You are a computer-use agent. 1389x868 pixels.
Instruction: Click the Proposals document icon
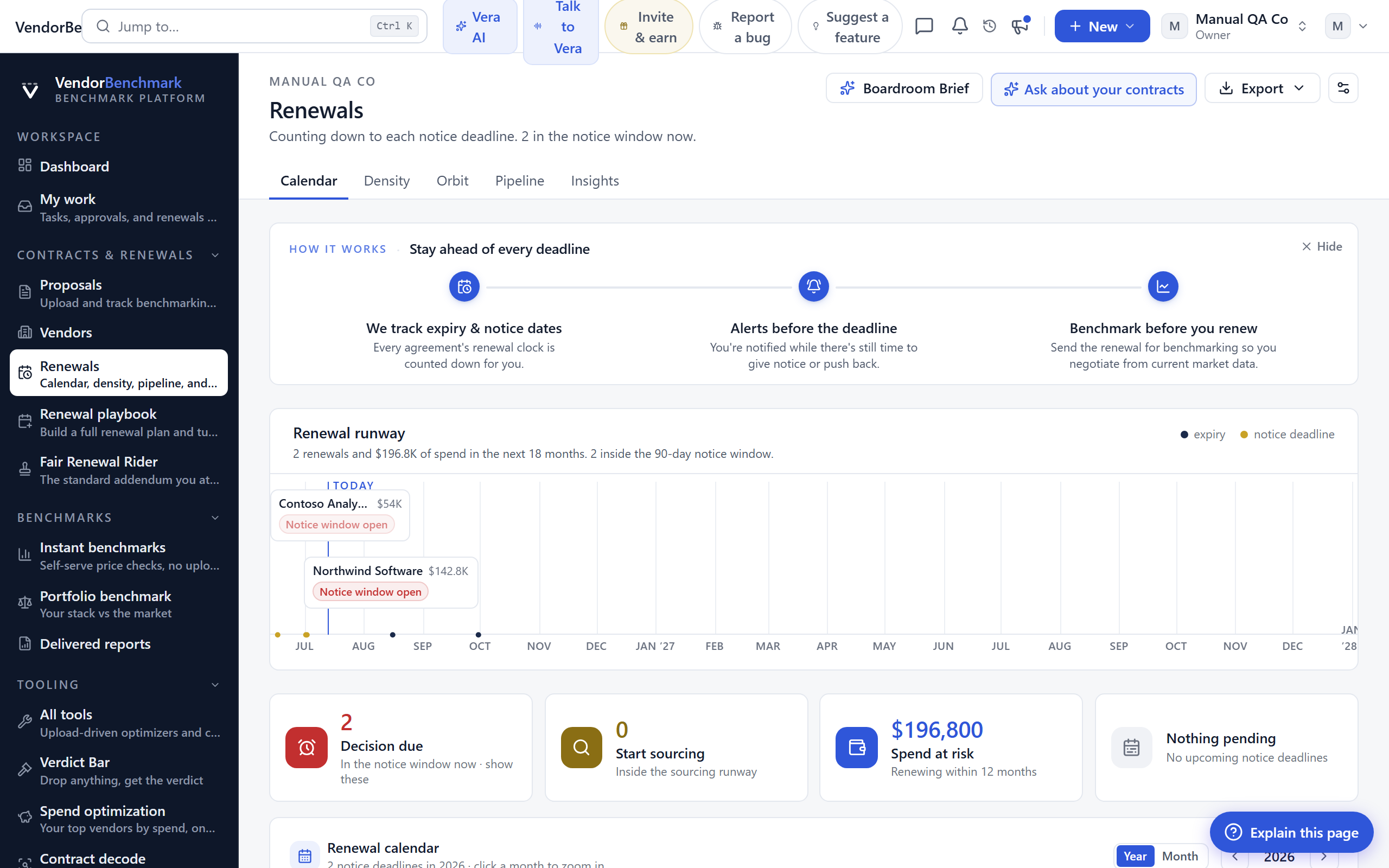24,292
